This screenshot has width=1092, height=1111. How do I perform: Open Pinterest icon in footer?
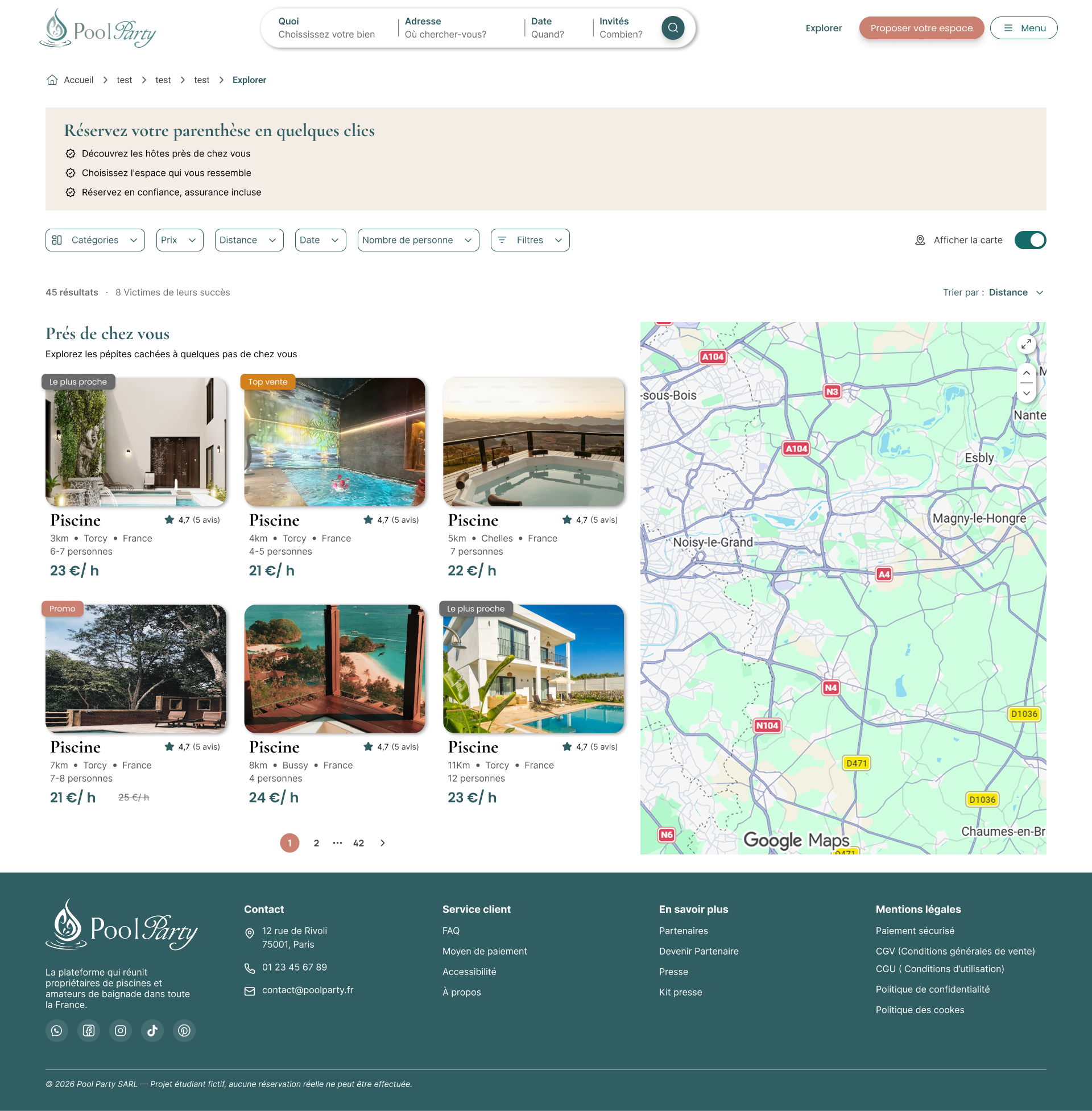[184, 1030]
